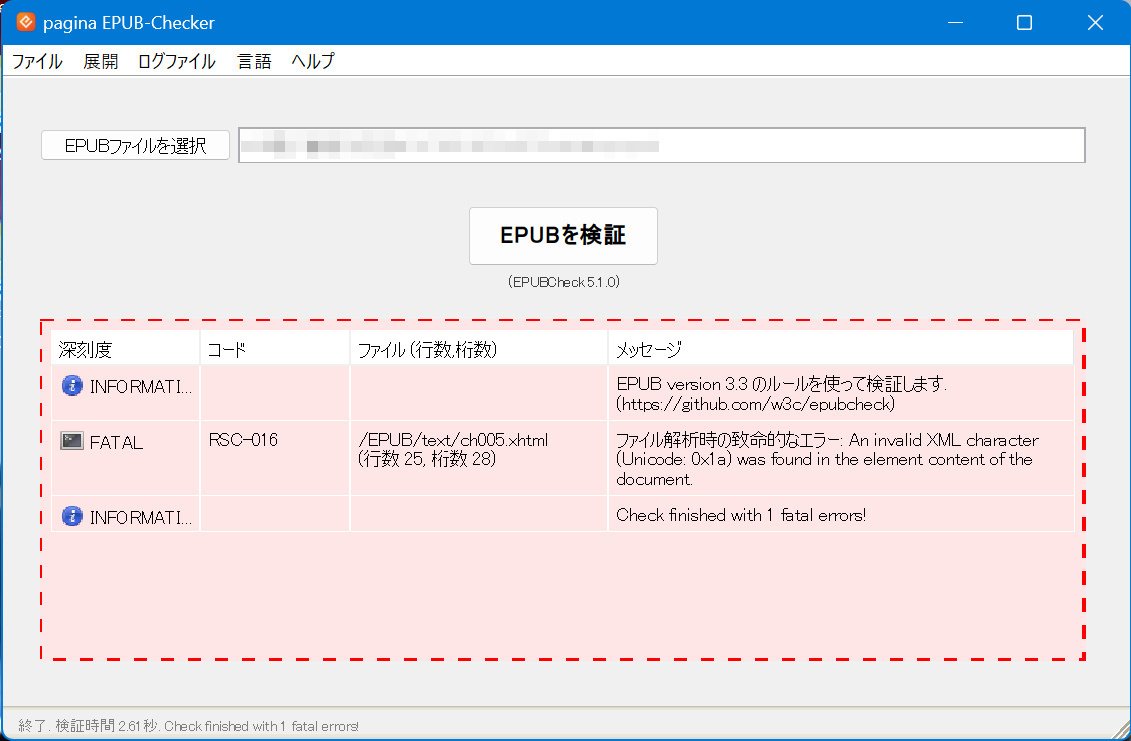Open the ログファイル menu

[177, 61]
